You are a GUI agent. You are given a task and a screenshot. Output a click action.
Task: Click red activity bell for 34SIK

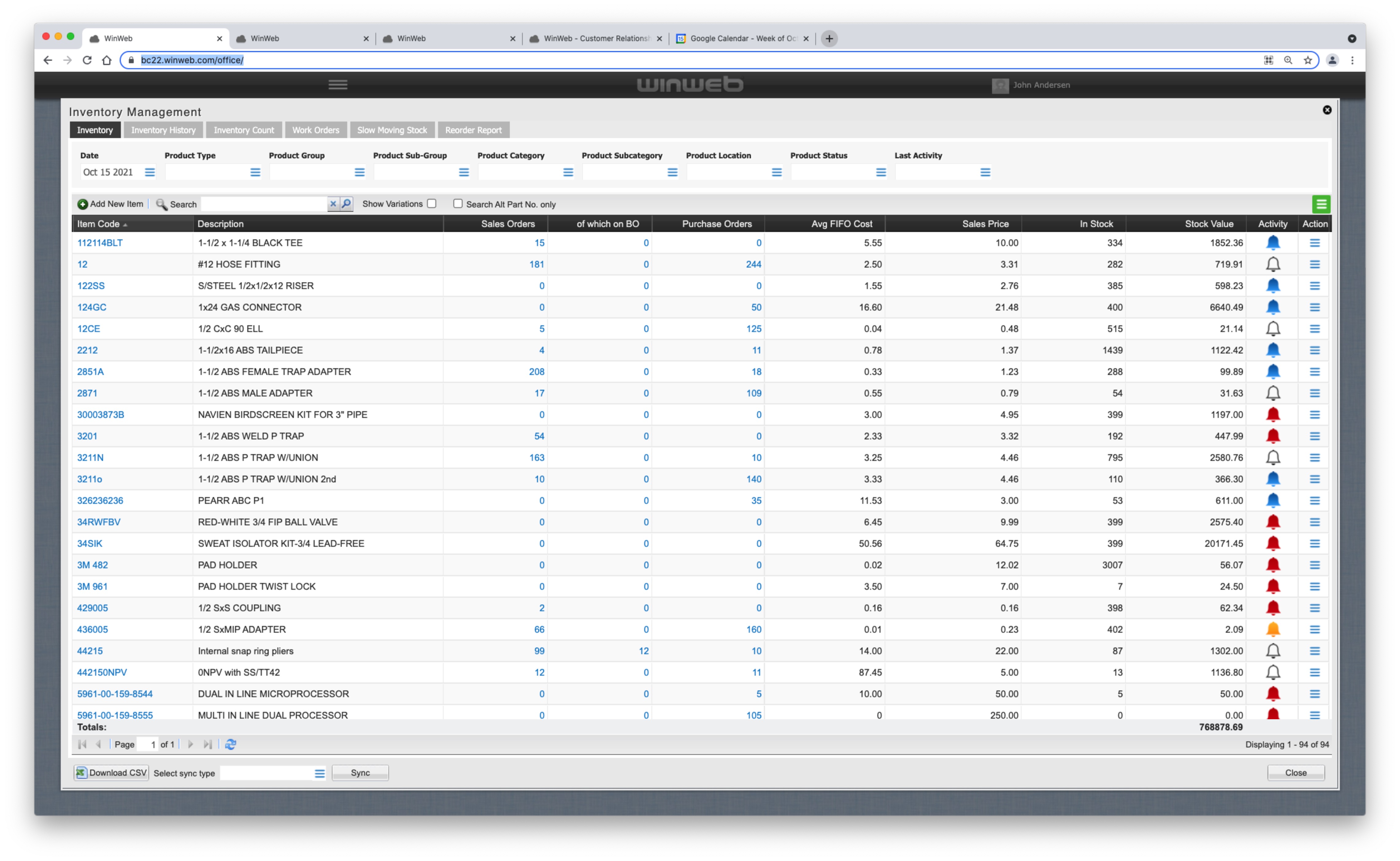click(x=1272, y=543)
